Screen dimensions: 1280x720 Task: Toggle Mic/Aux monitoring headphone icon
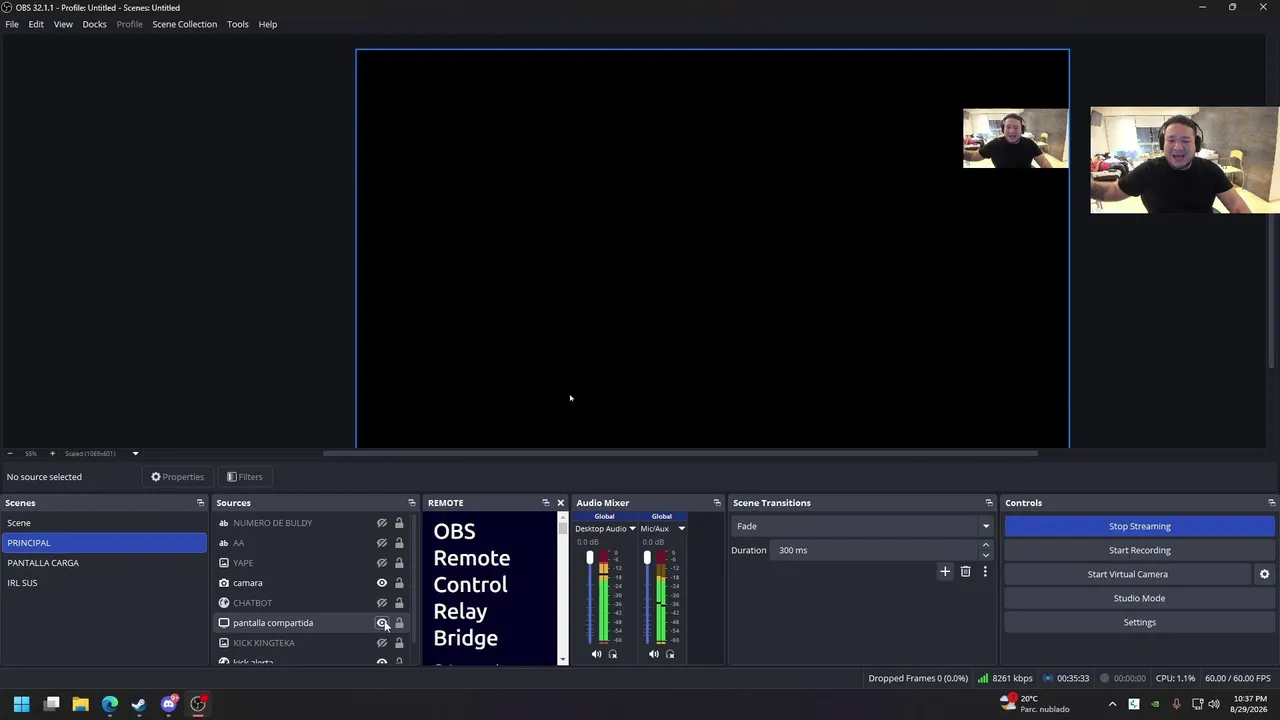tap(670, 654)
